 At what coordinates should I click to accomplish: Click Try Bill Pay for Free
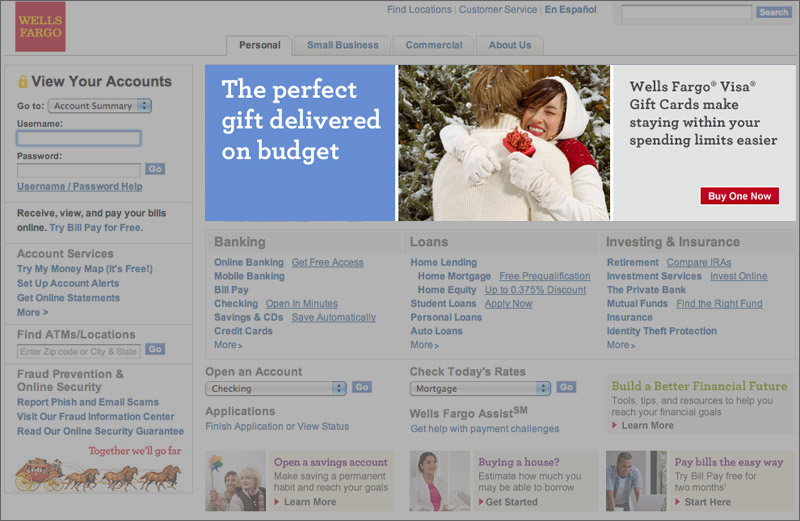click(x=96, y=228)
